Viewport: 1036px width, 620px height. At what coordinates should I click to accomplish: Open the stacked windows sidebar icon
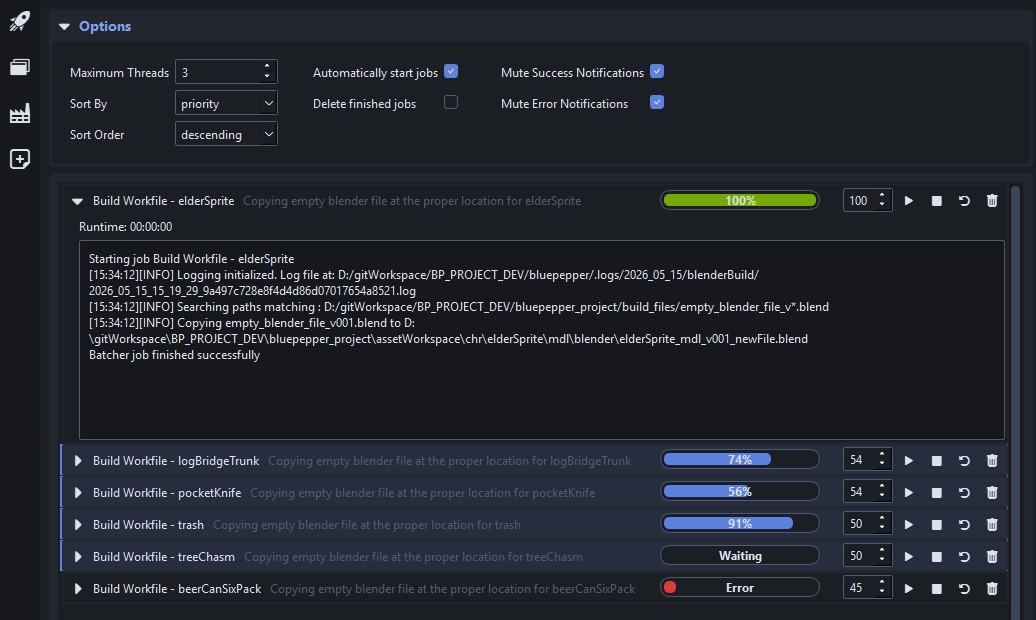click(x=20, y=67)
